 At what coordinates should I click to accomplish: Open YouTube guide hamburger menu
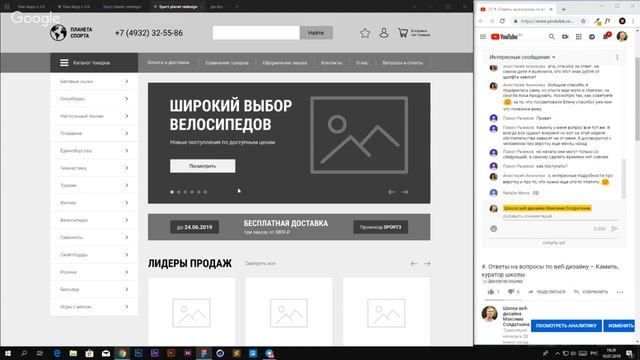click(x=483, y=37)
